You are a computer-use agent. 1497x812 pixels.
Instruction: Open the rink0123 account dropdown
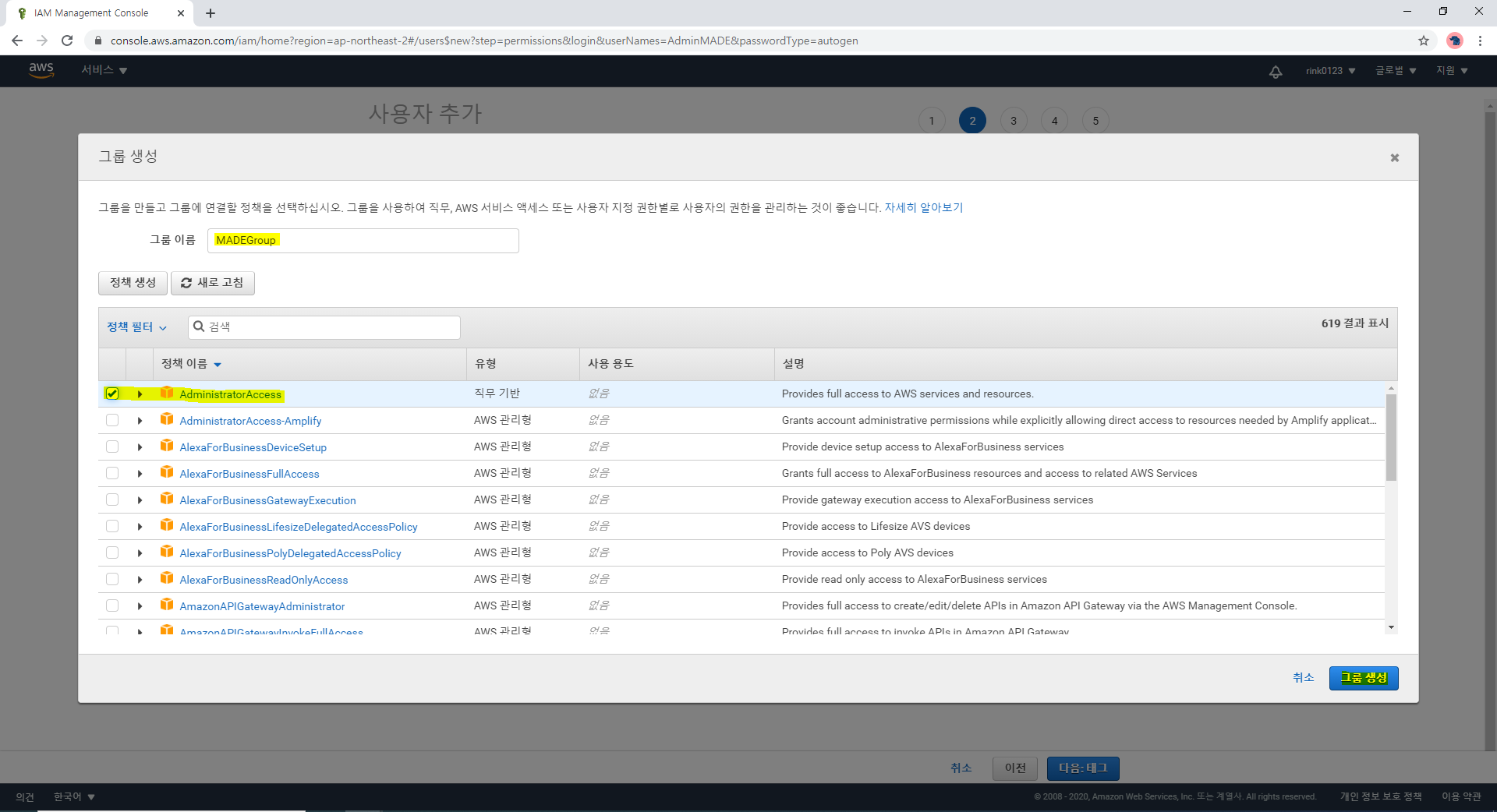tap(1331, 71)
